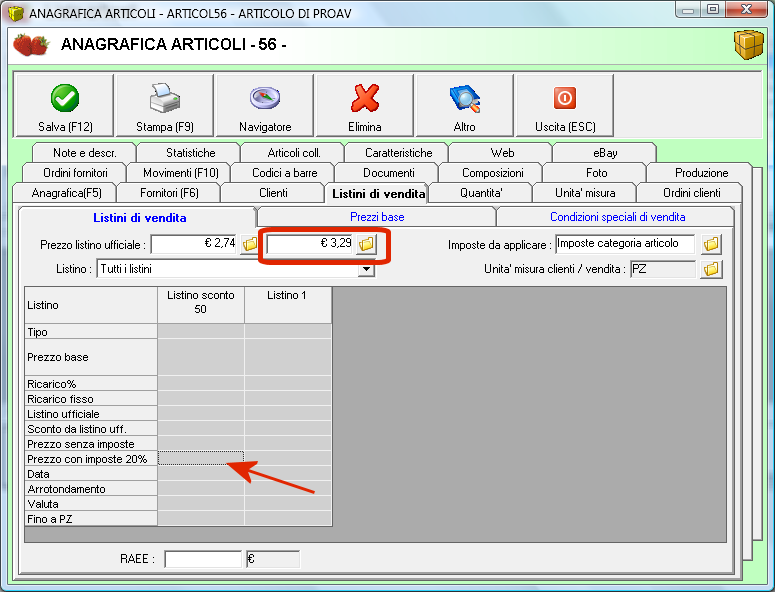This screenshot has width=775, height=592.
Task: Open the Composizioni tab
Action: coord(493,173)
